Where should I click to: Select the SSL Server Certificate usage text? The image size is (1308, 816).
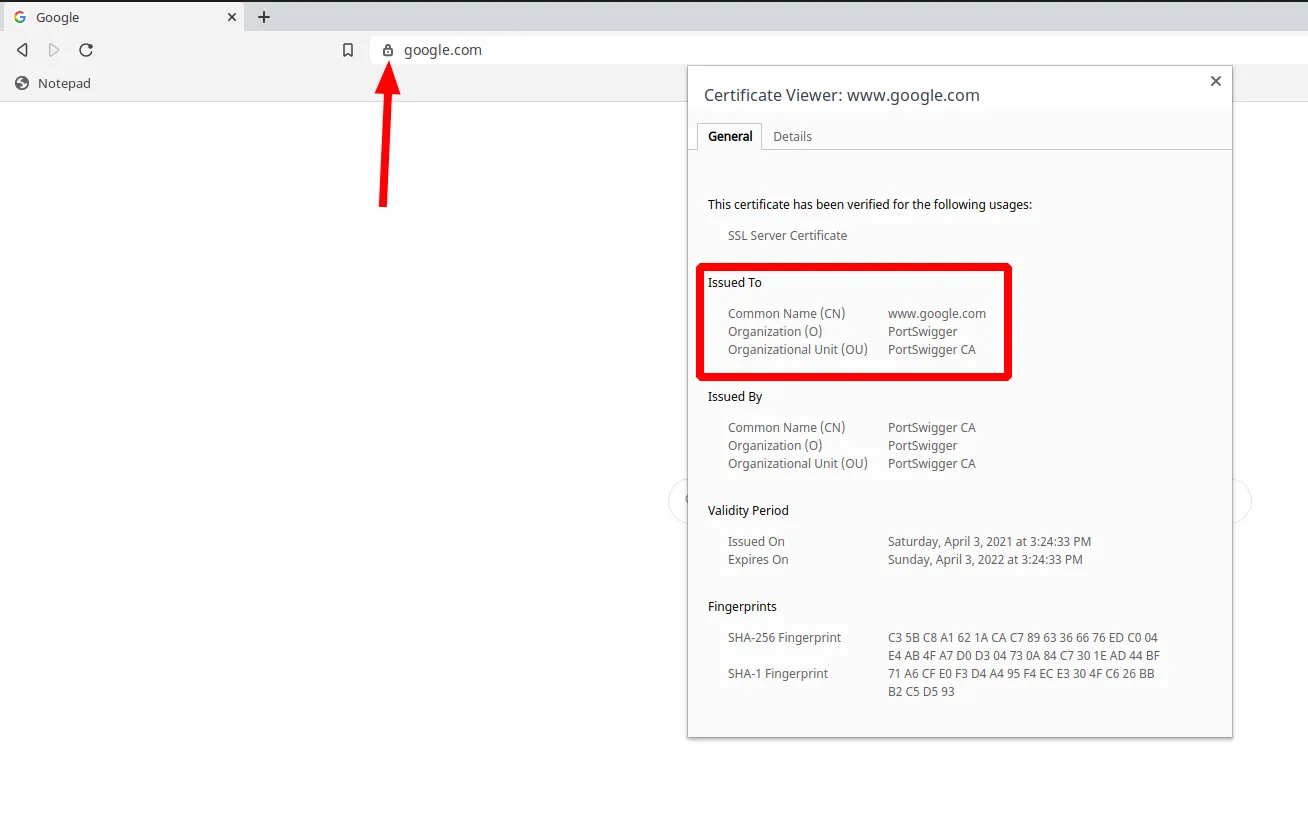(x=787, y=235)
